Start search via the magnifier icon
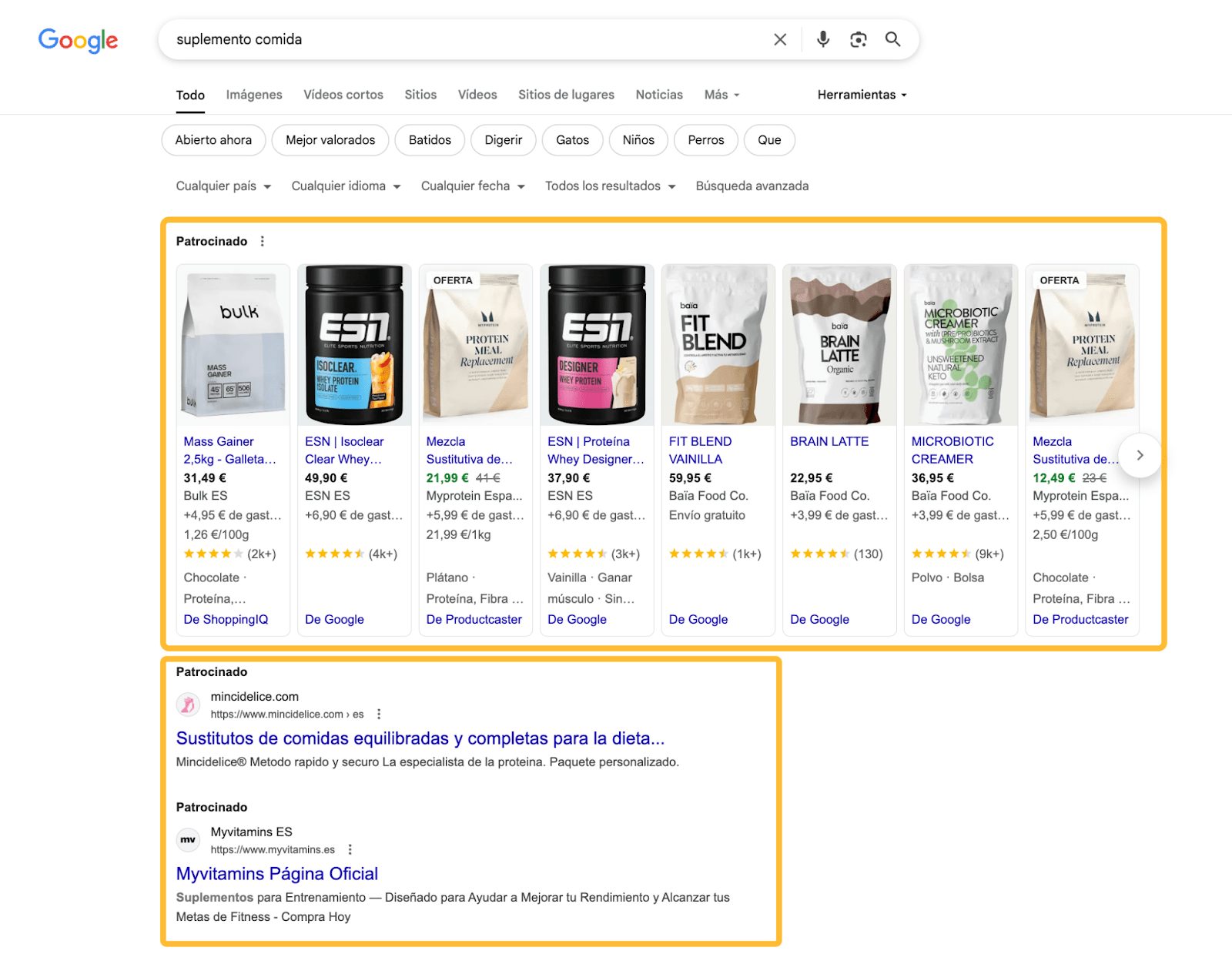1232x954 pixels. point(892,38)
